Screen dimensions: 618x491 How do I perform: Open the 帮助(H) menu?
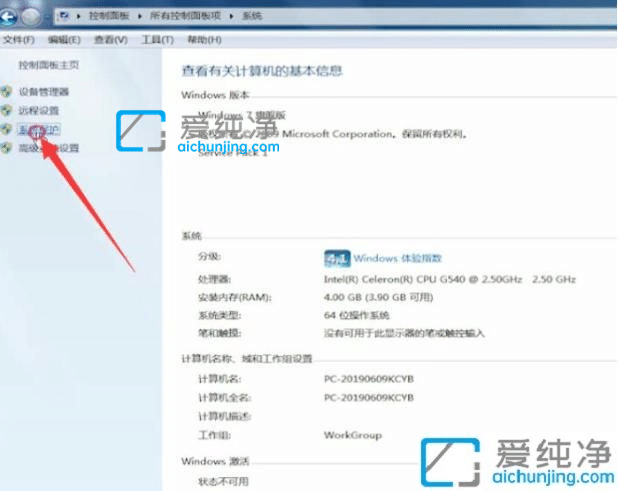point(204,40)
